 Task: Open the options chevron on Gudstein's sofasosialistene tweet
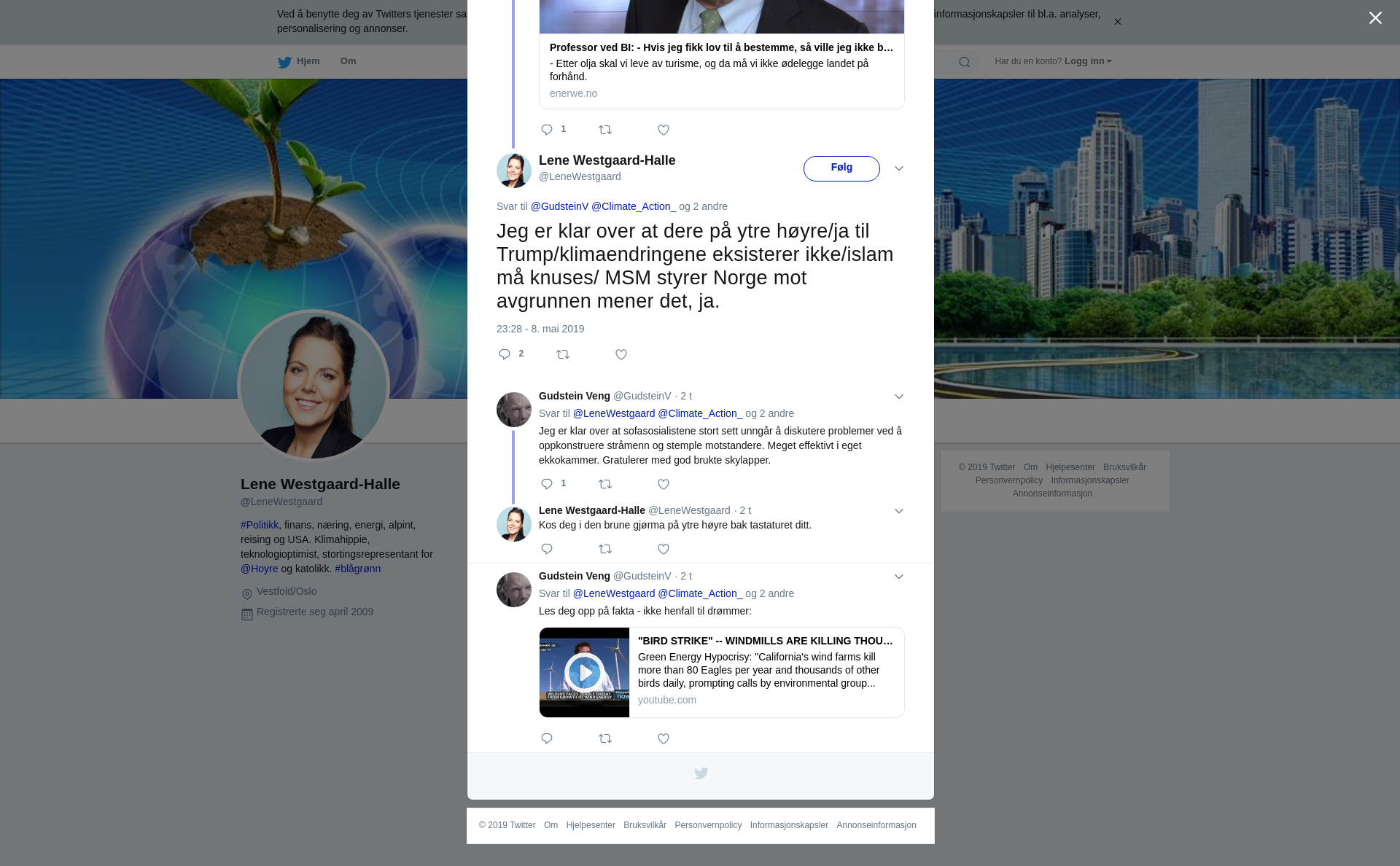click(x=899, y=397)
